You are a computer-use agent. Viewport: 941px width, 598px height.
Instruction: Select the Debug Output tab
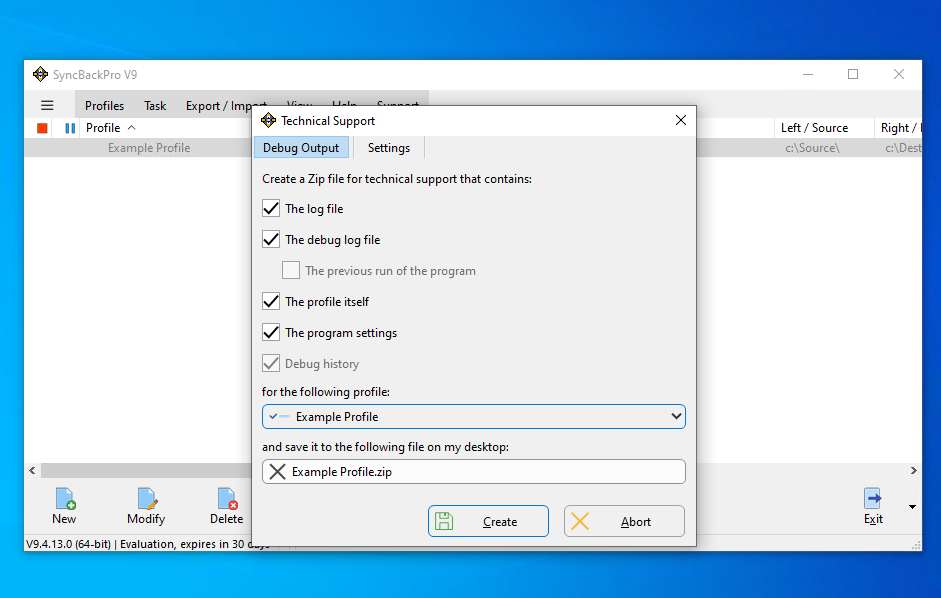[x=301, y=148]
